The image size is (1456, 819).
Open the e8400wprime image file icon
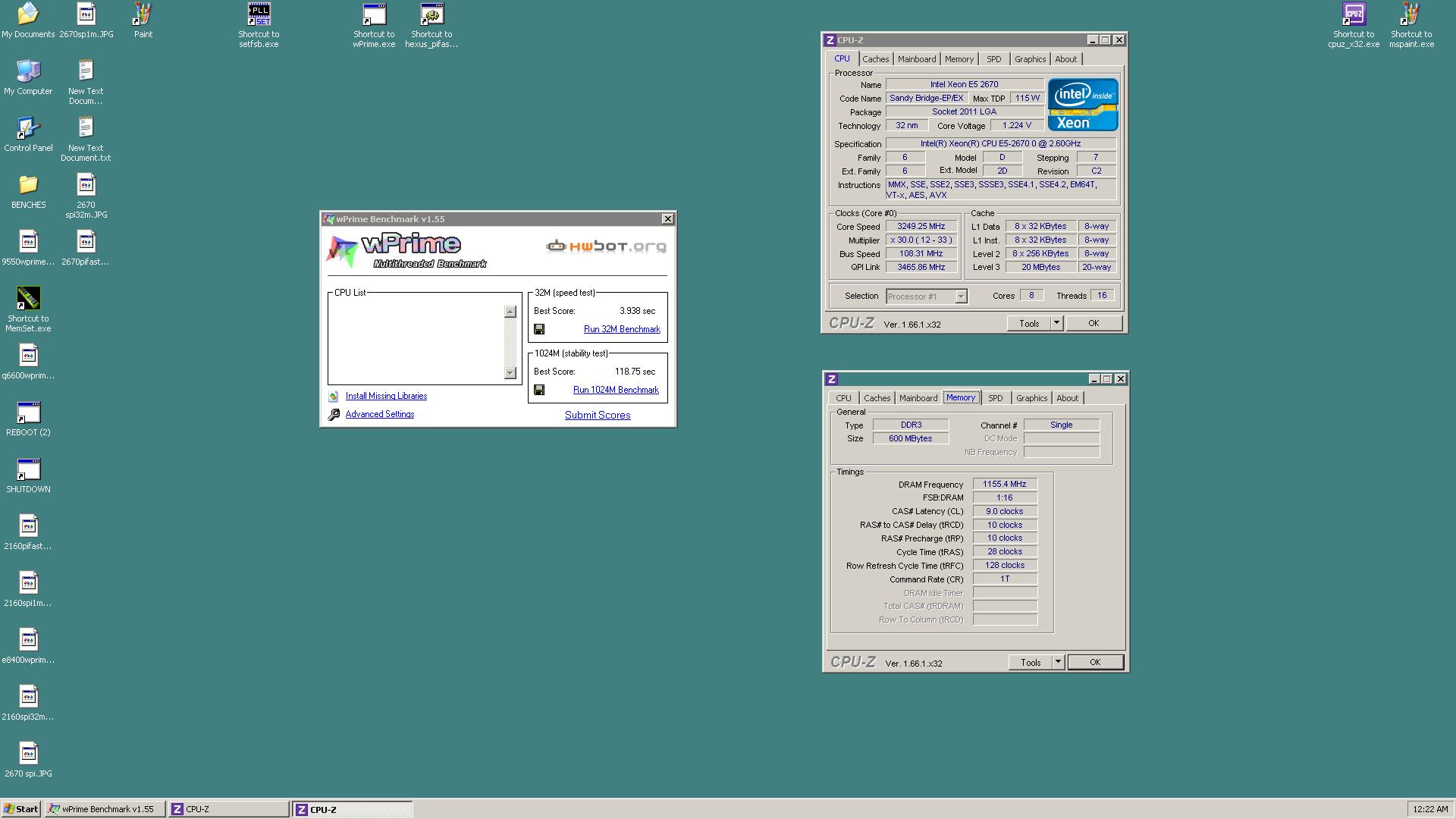click(x=28, y=646)
